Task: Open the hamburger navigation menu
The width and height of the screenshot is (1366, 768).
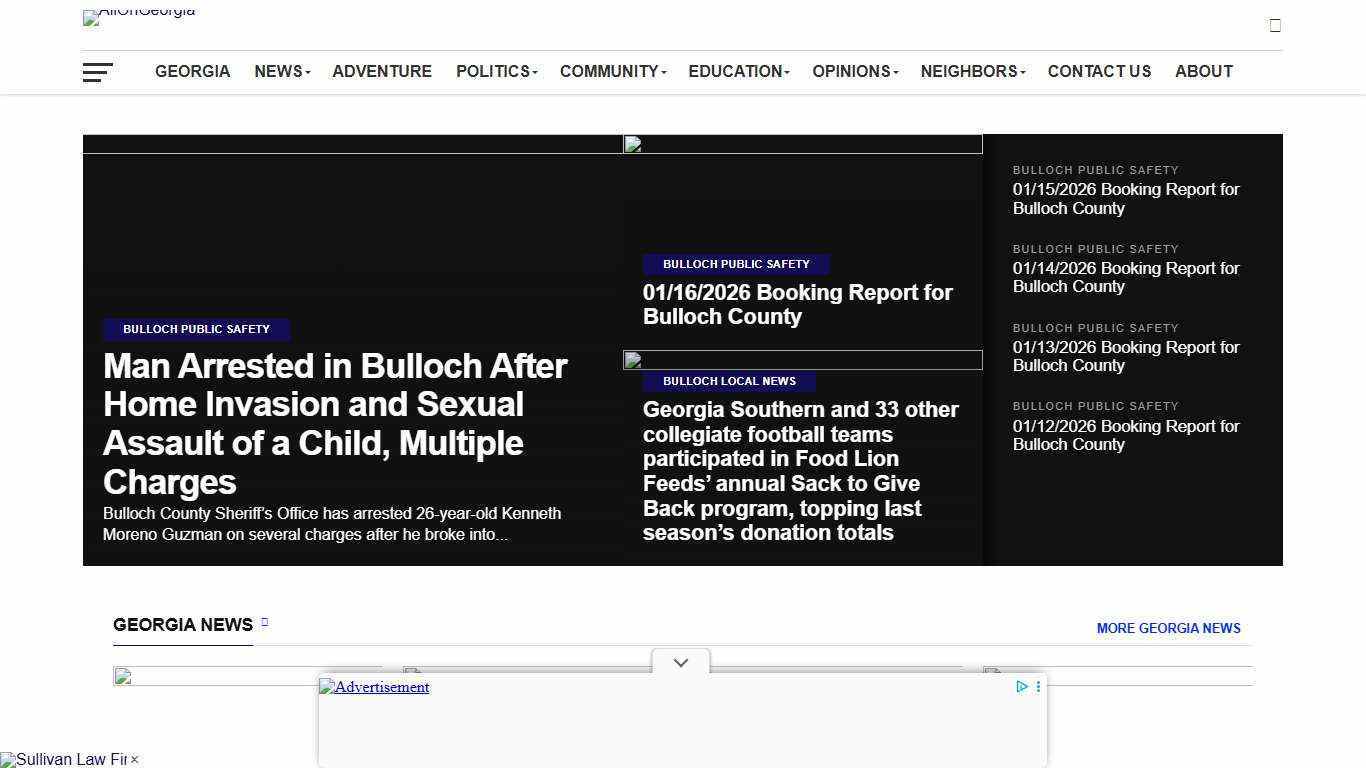Action: pos(98,72)
